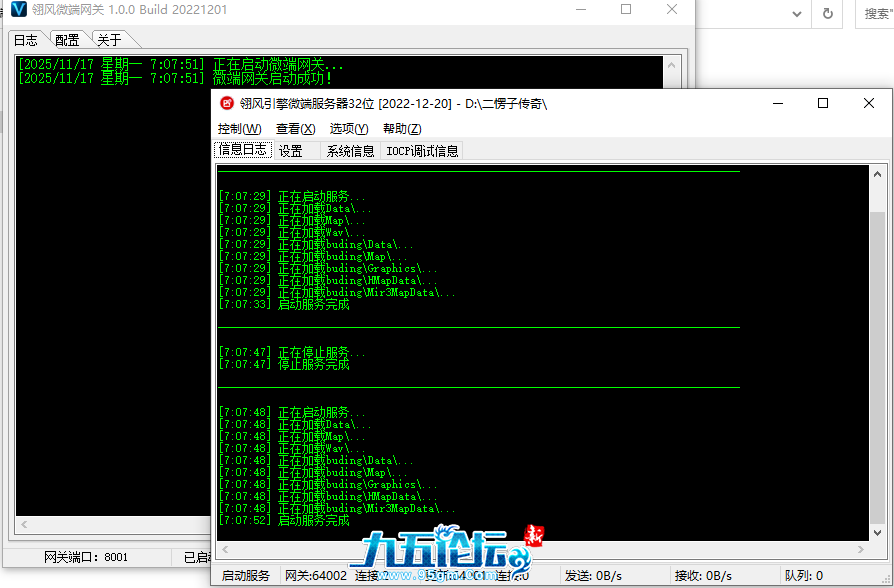The width and height of the screenshot is (894, 588).
Task: Select the gateway 配置 tab
Action: (x=67, y=40)
